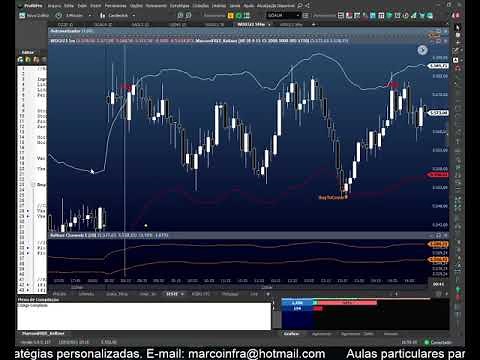Click the search magnifier in the menu bar
This screenshot has height=360, width=480.
(300, 6)
